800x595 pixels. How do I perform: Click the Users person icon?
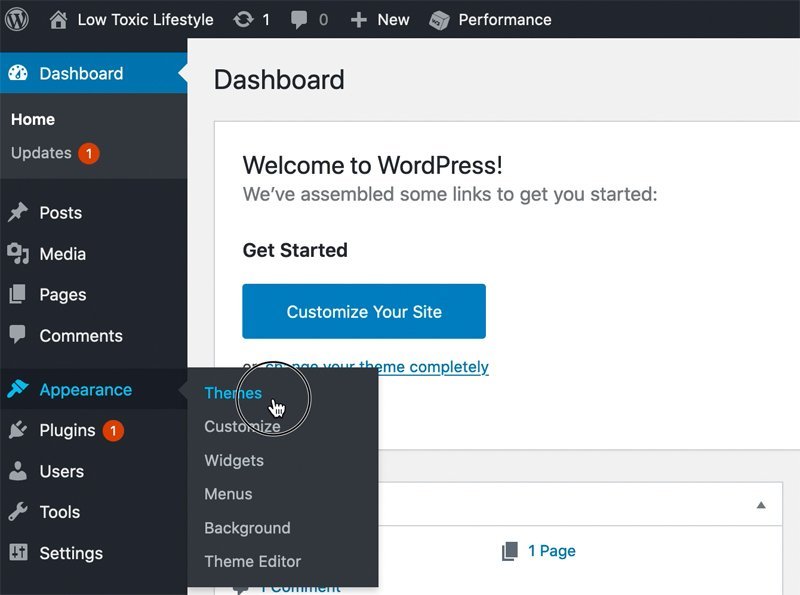pos(18,471)
